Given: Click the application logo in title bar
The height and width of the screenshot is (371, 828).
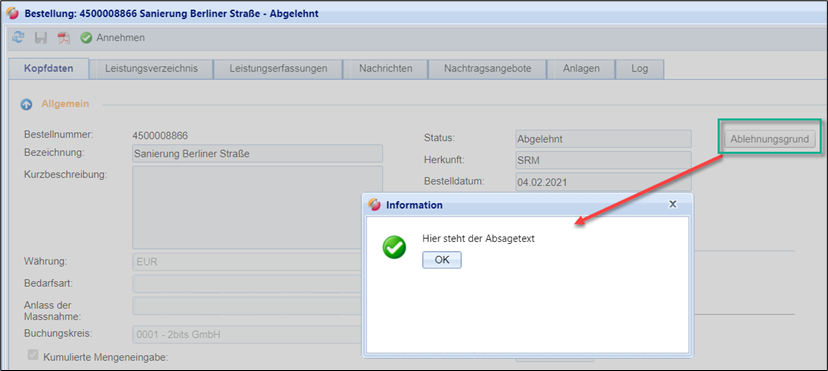Looking at the screenshot, I should pos(14,13).
